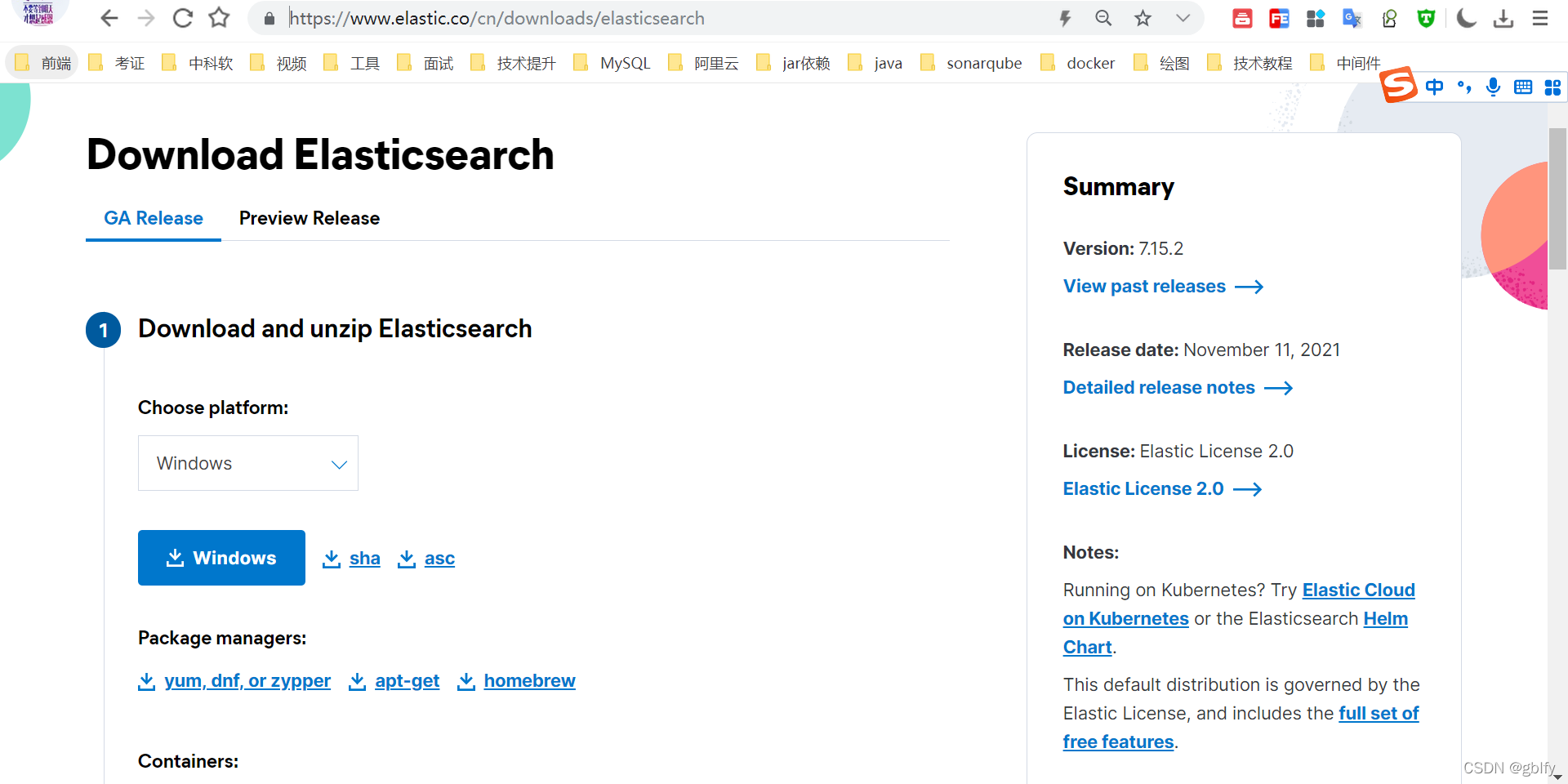Click the Sogou microphone voice input icon
The width and height of the screenshot is (1568, 784).
(1493, 87)
